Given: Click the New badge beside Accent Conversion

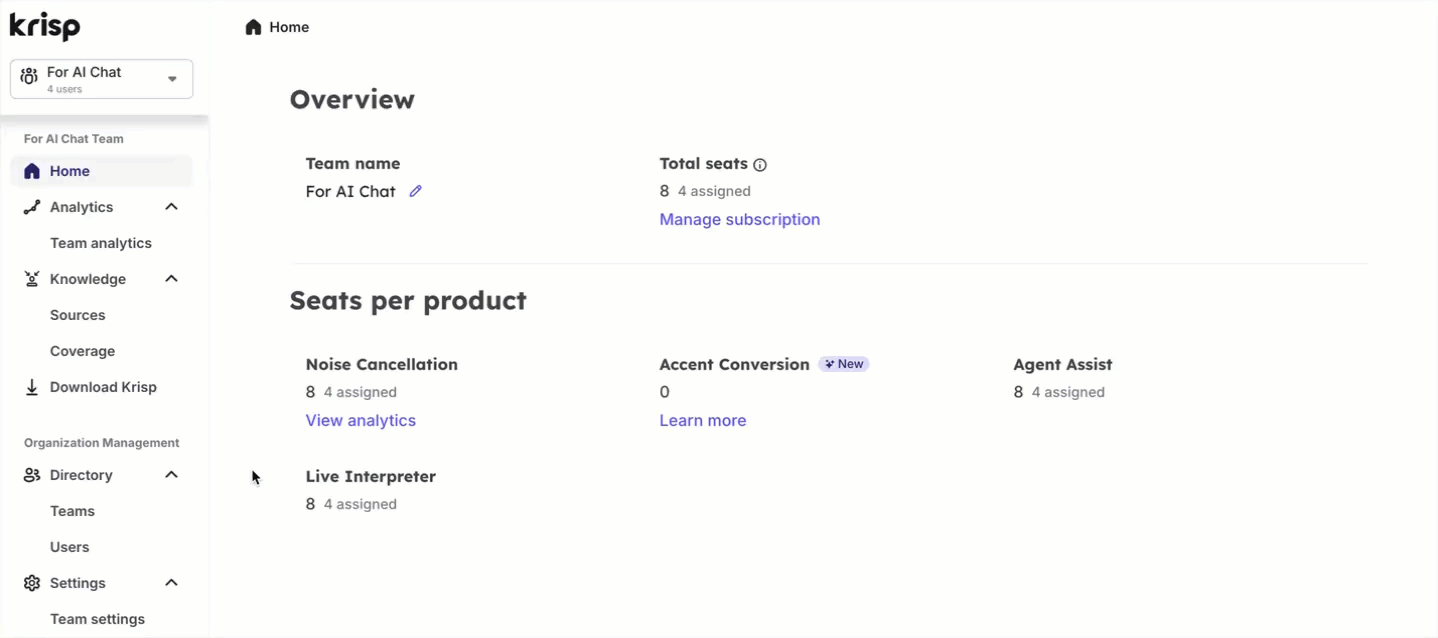Looking at the screenshot, I should point(844,364).
